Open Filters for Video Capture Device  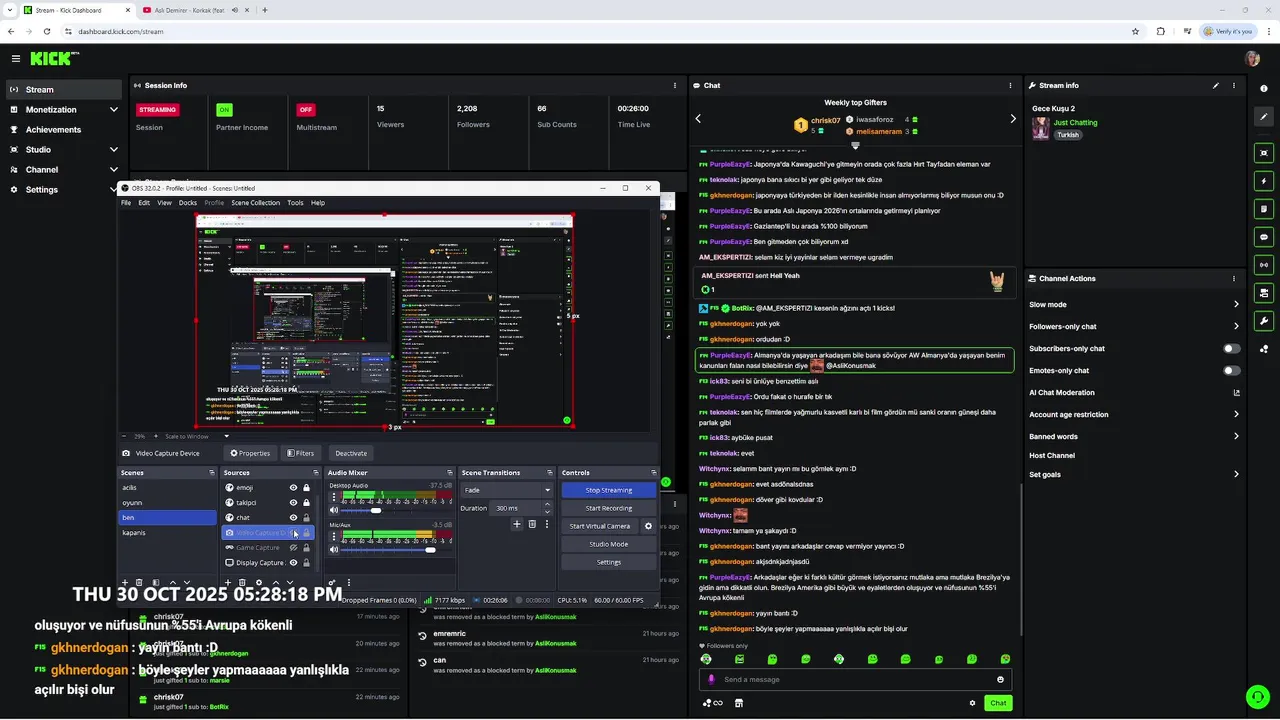tap(300, 453)
